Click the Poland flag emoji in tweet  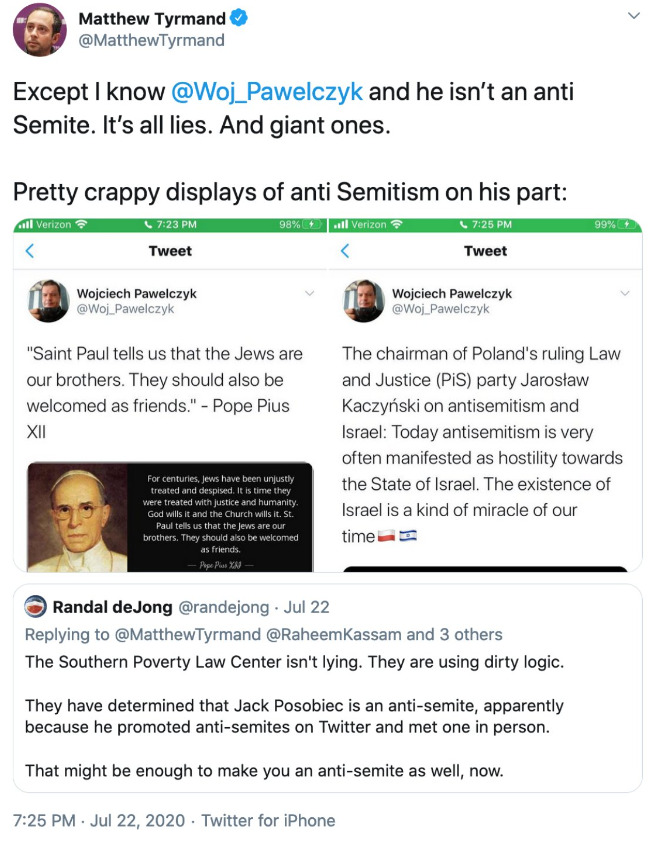point(386,536)
